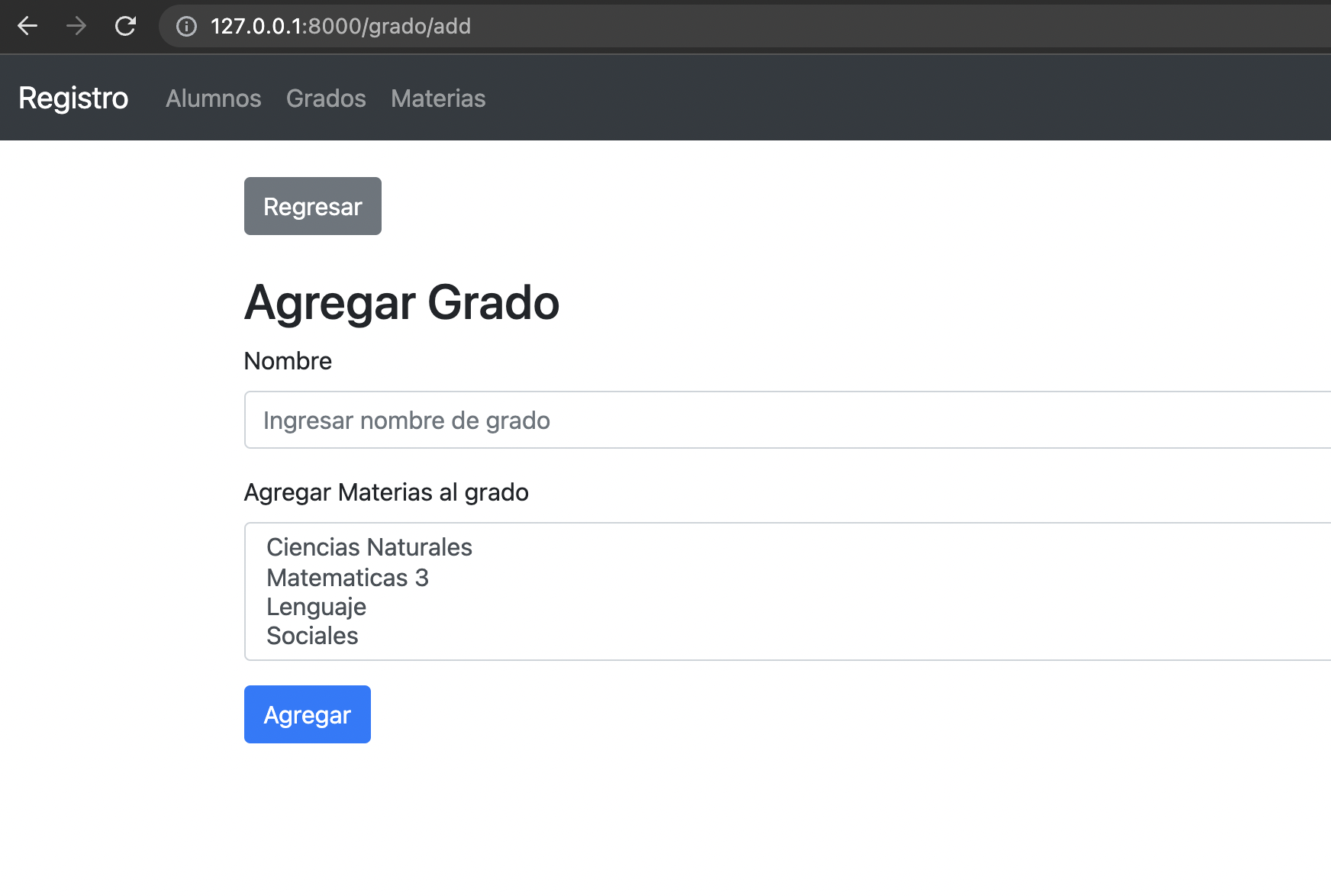Submit with the blue Agregar button
Viewport: 1331px width, 896px height.
(x=308, y=714)
